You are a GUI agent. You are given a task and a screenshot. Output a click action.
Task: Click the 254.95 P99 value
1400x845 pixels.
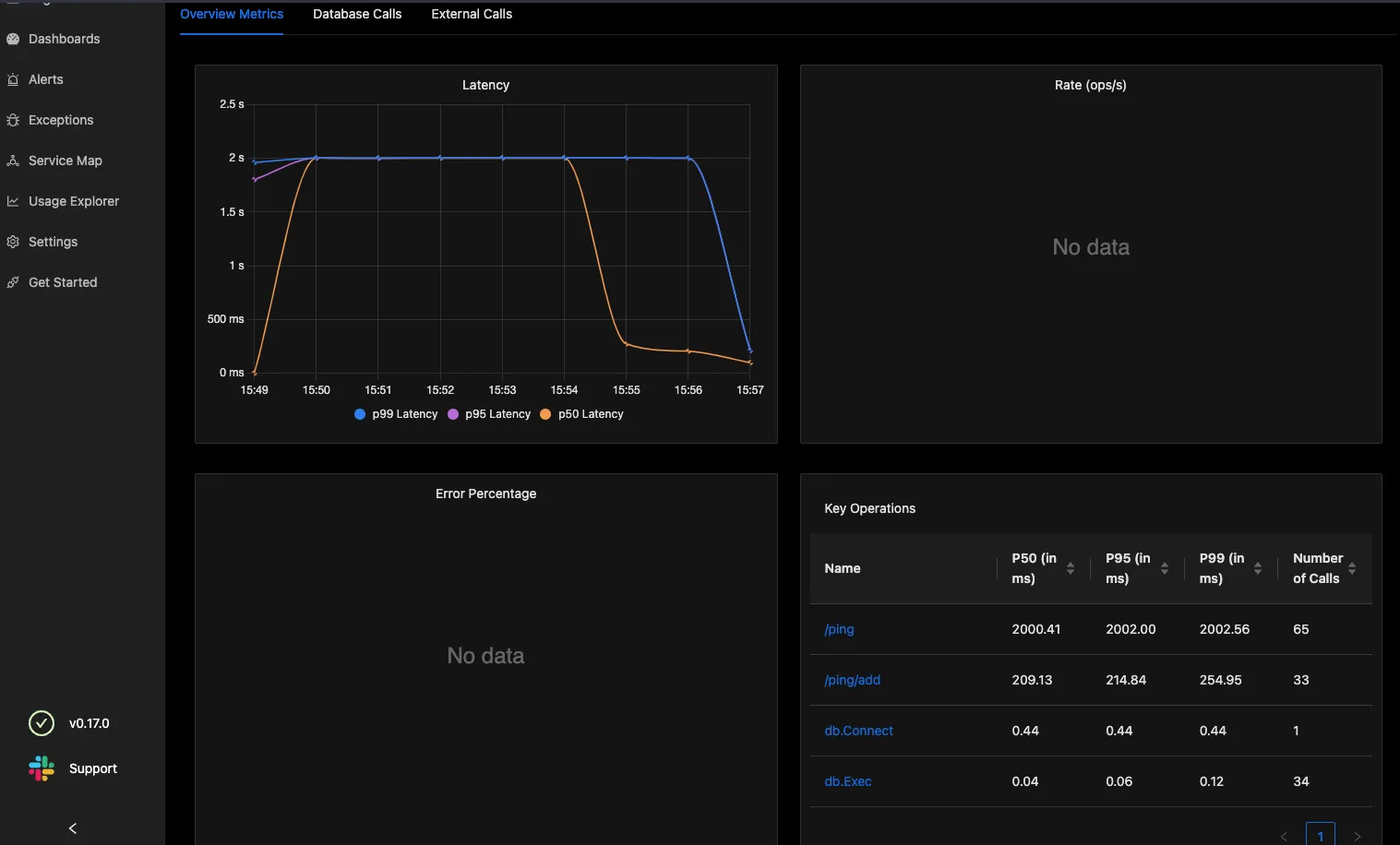(1220, 680)
